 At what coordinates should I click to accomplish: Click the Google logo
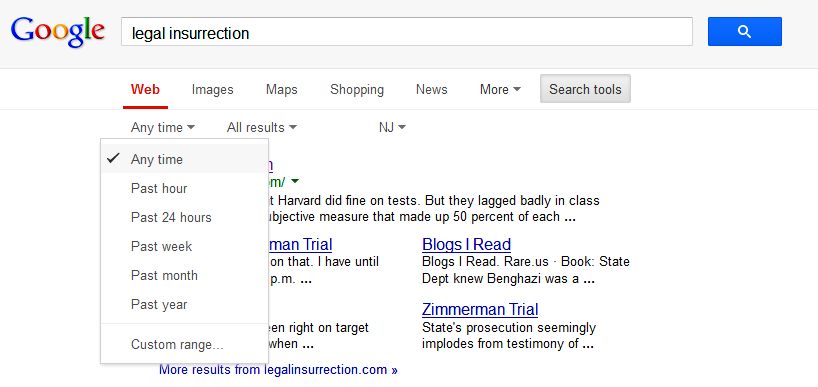(58, 31)
